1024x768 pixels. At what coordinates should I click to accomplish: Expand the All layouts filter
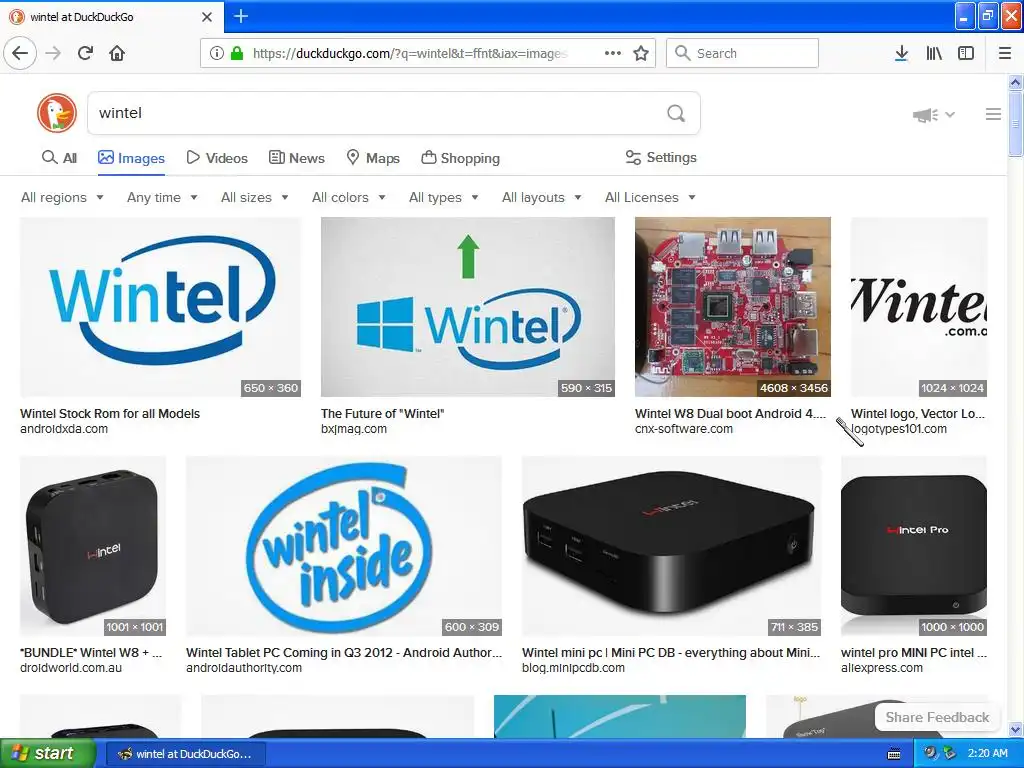point(541,197)
